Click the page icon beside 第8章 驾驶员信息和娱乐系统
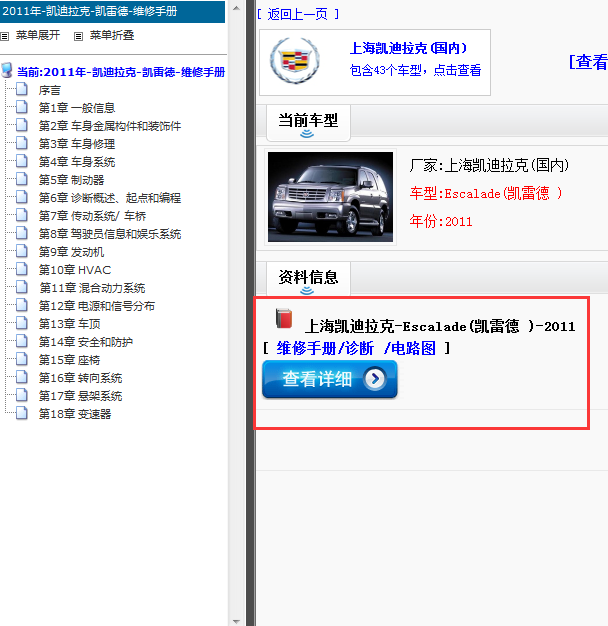Screen dimensions: 608x626 point(22,233)
